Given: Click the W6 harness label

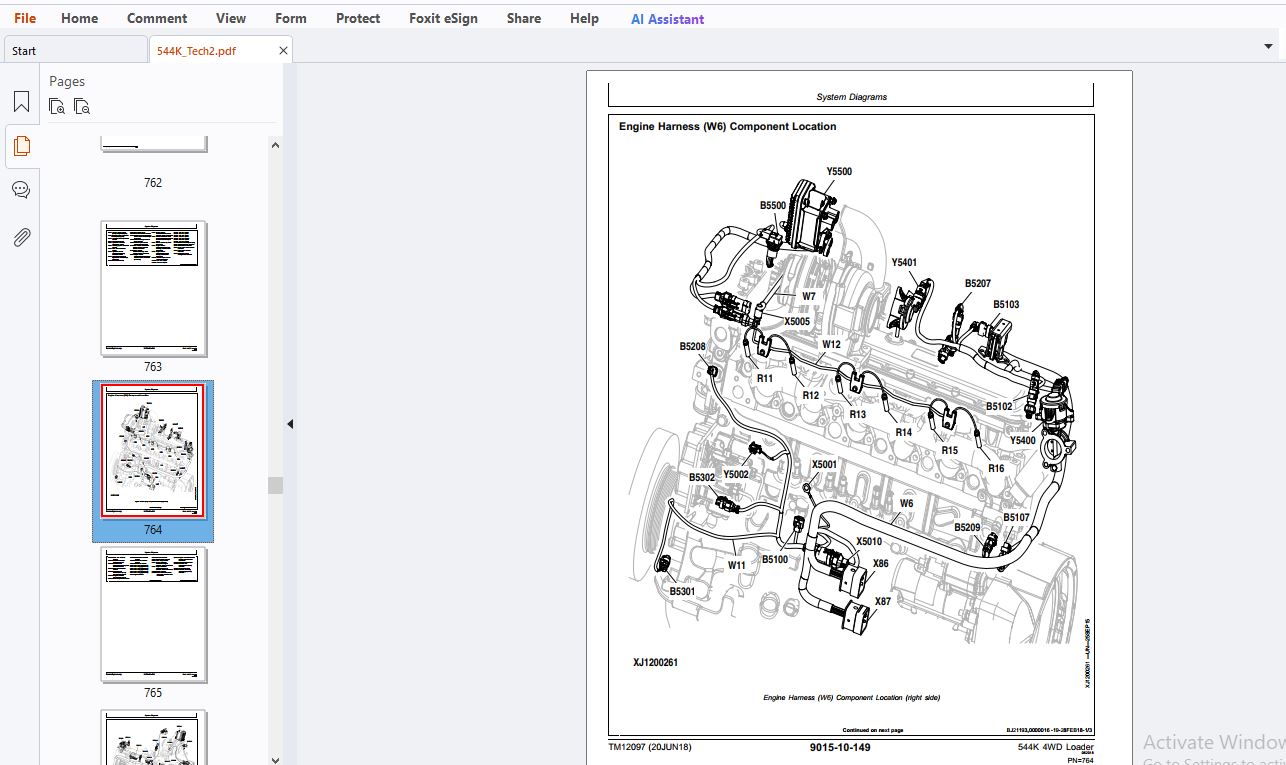Looking at the screenshot, I should click(906, 504).
